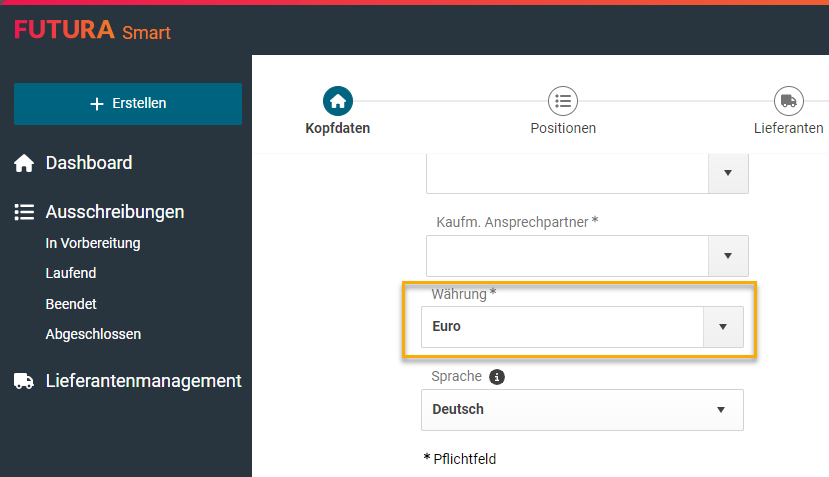Click the Ausschreibungen list icon in sidebar

click(24, 212)
